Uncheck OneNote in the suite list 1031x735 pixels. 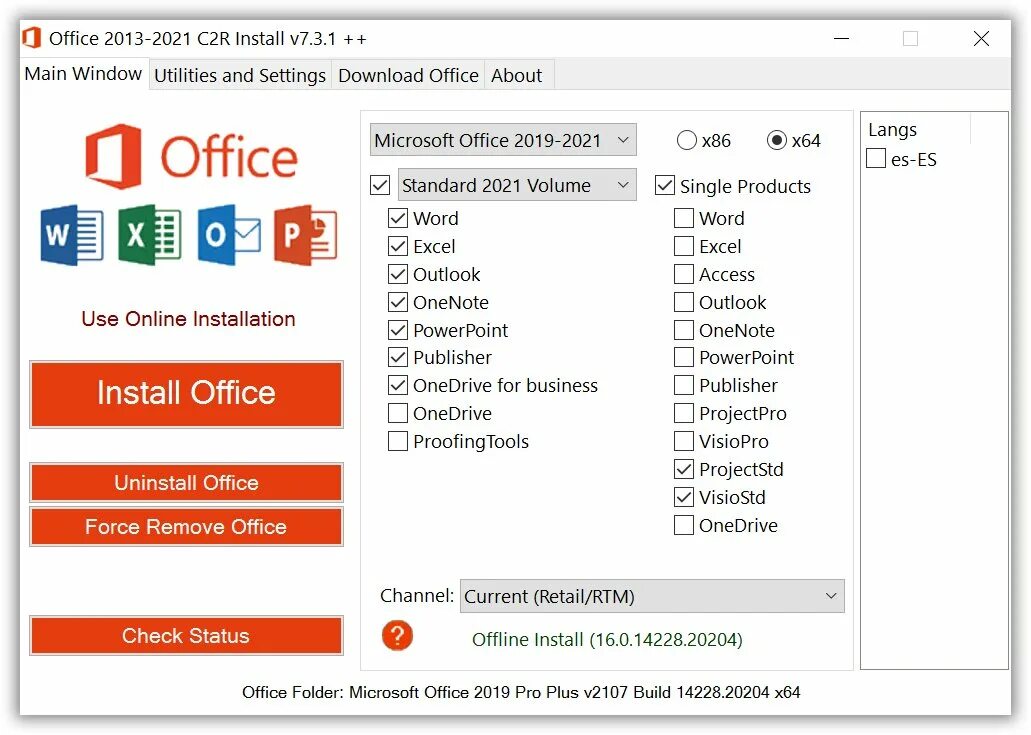coord(398,302)
